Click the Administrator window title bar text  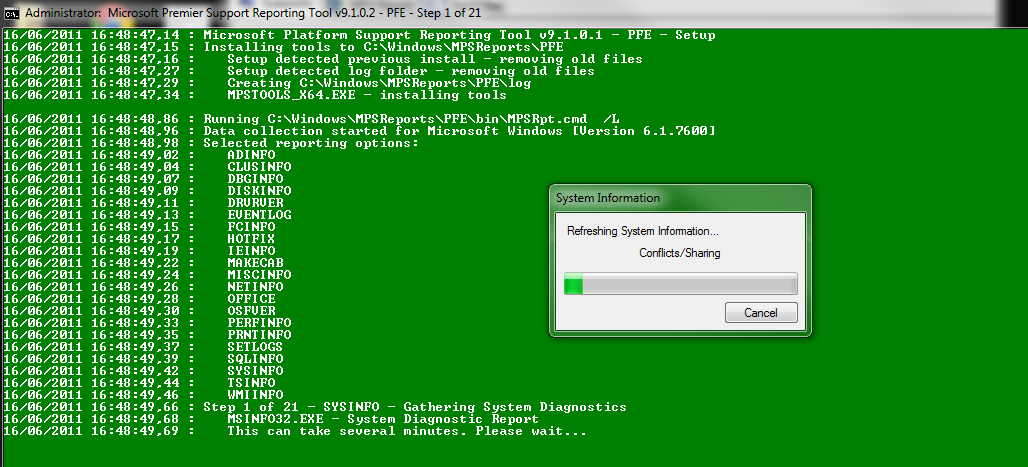coord(252,12)
